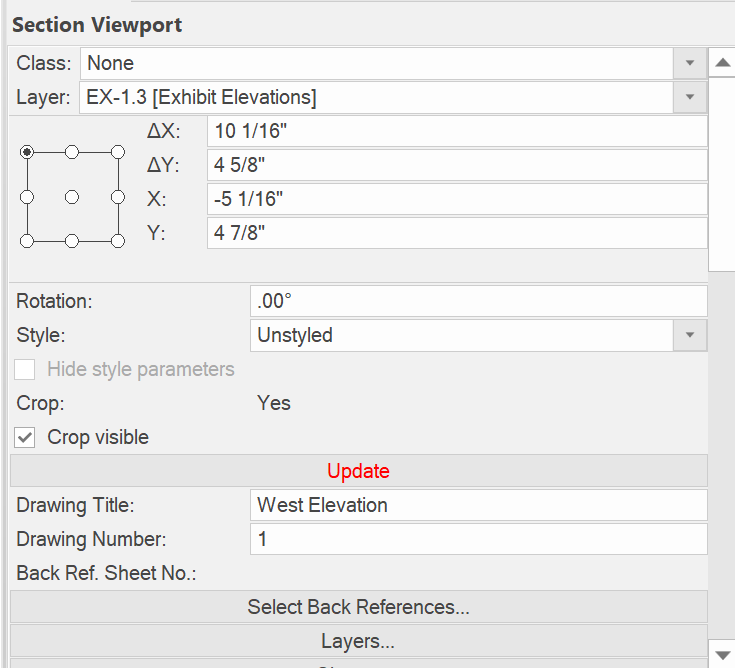Click the Y position field
735x668 pixels.
[x=457, y=233]
